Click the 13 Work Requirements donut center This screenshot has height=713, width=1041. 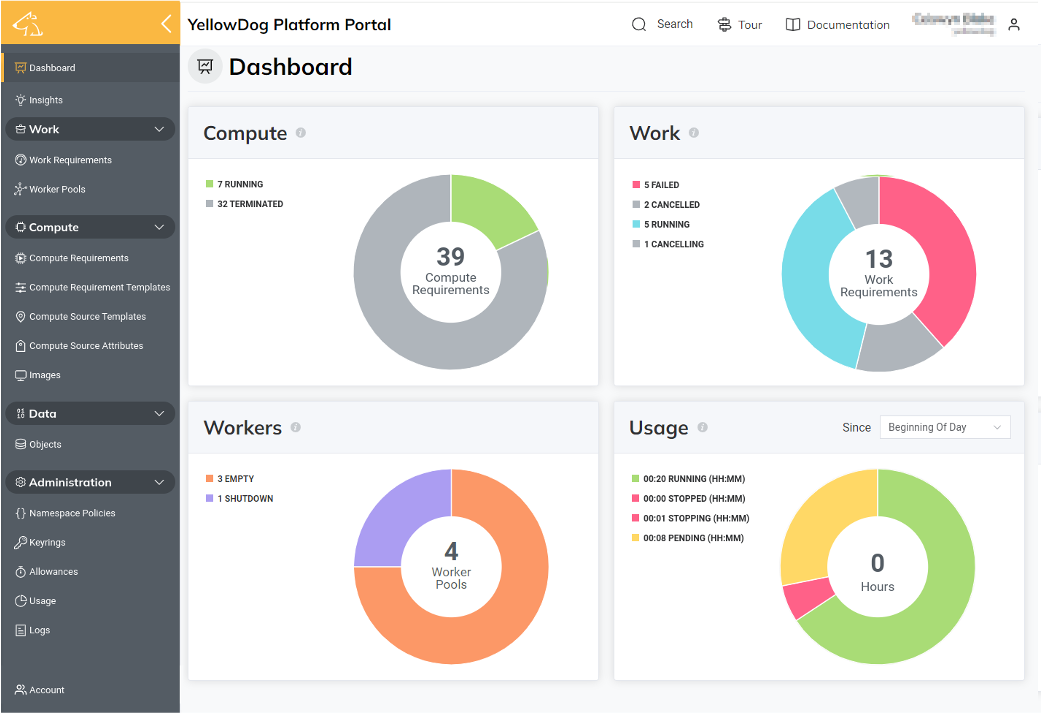878,274
